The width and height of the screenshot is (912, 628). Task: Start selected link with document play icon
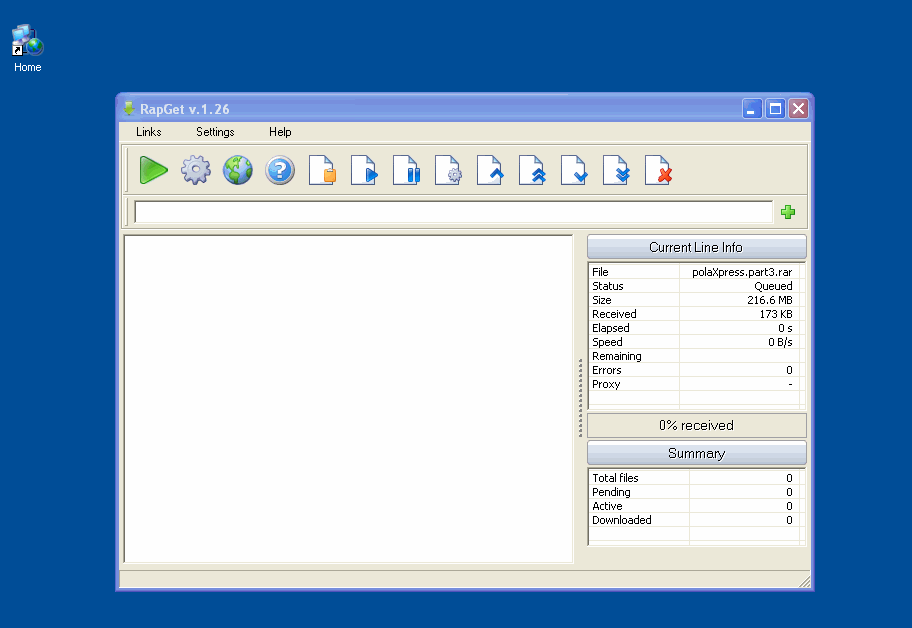click(x=364, y=170)
